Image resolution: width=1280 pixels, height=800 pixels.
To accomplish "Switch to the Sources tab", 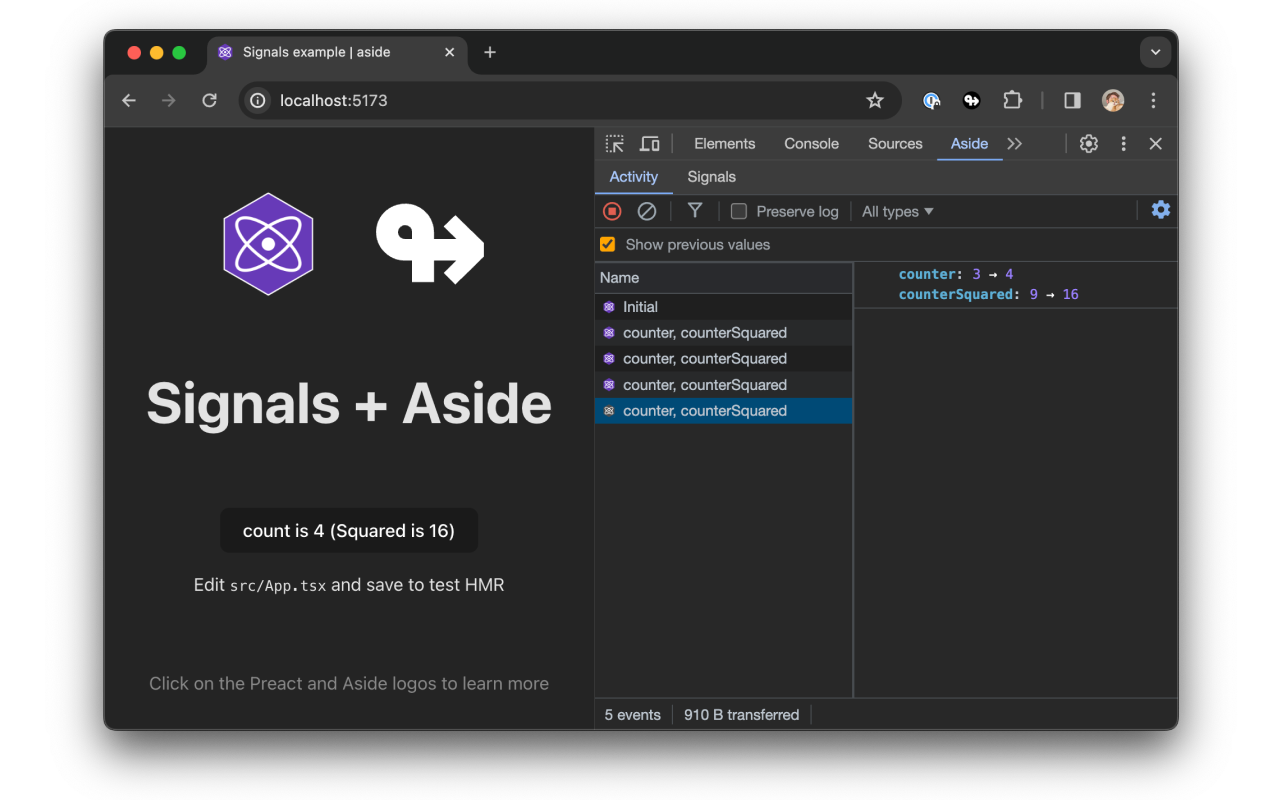I will (x=895, y=144).
